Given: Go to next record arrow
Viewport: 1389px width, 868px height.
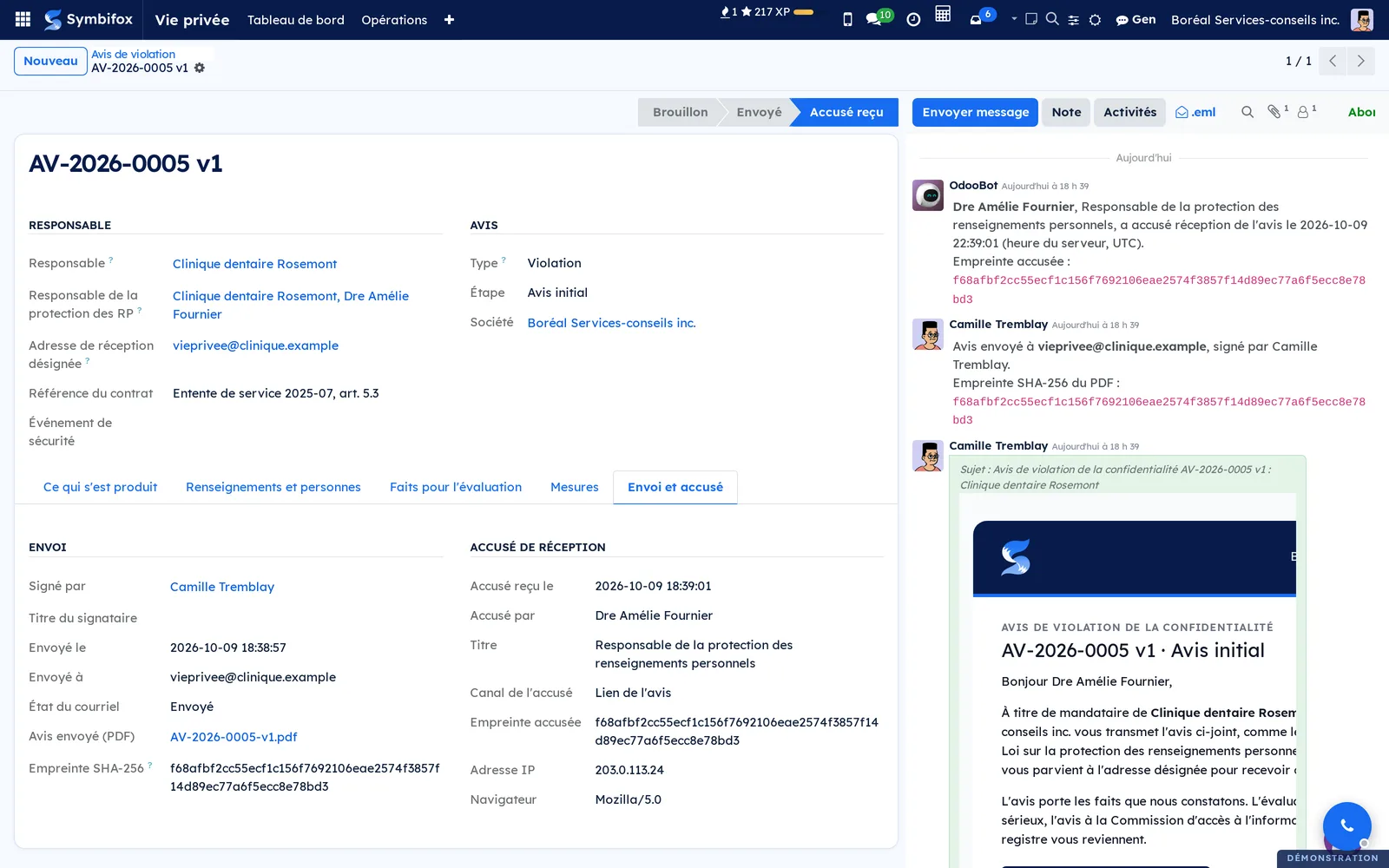Looking at the screenshot, I should 1360,61.
